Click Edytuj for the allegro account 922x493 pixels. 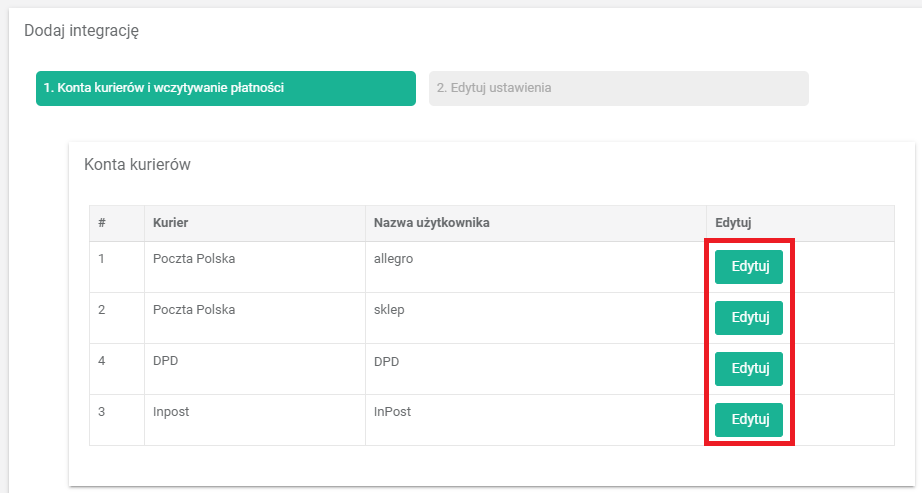coord(749,267)
